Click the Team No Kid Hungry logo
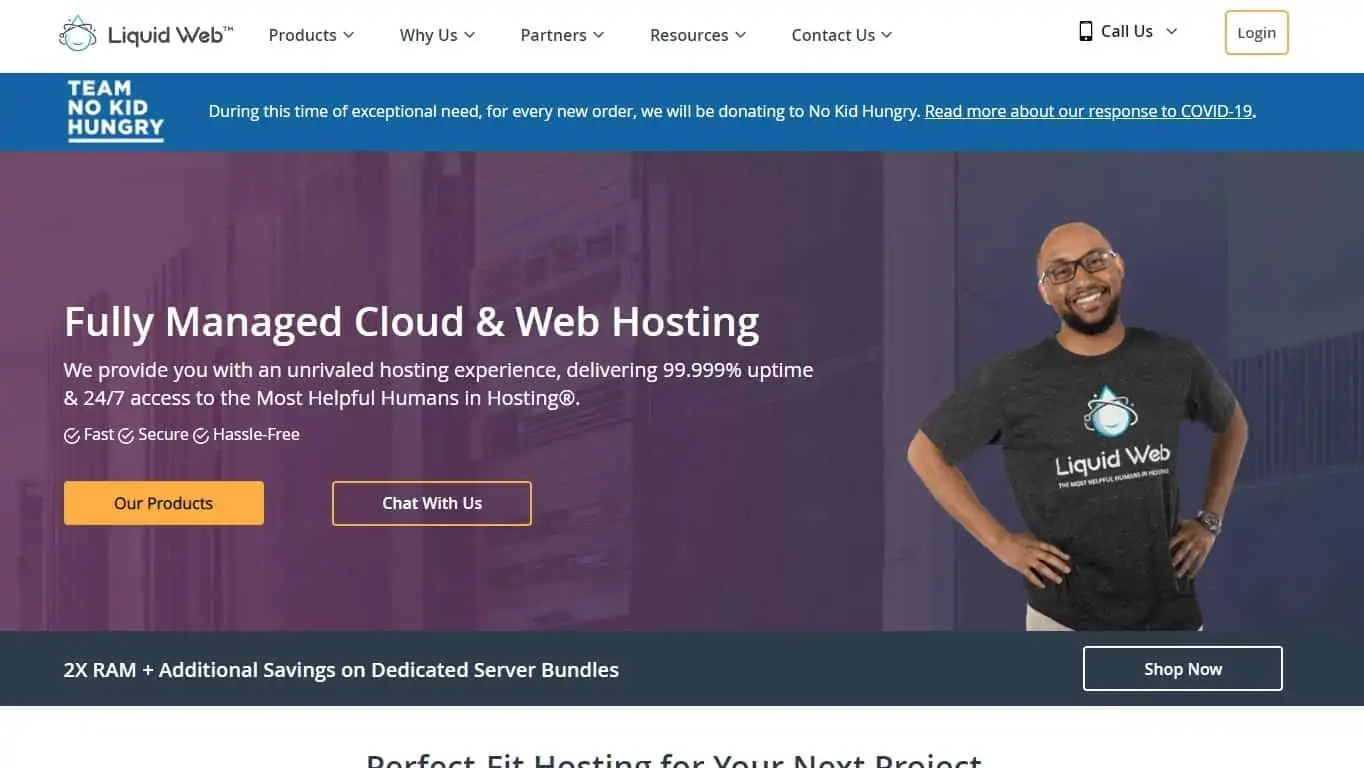This screenshot has height=768, width=1364. [115, 111]
